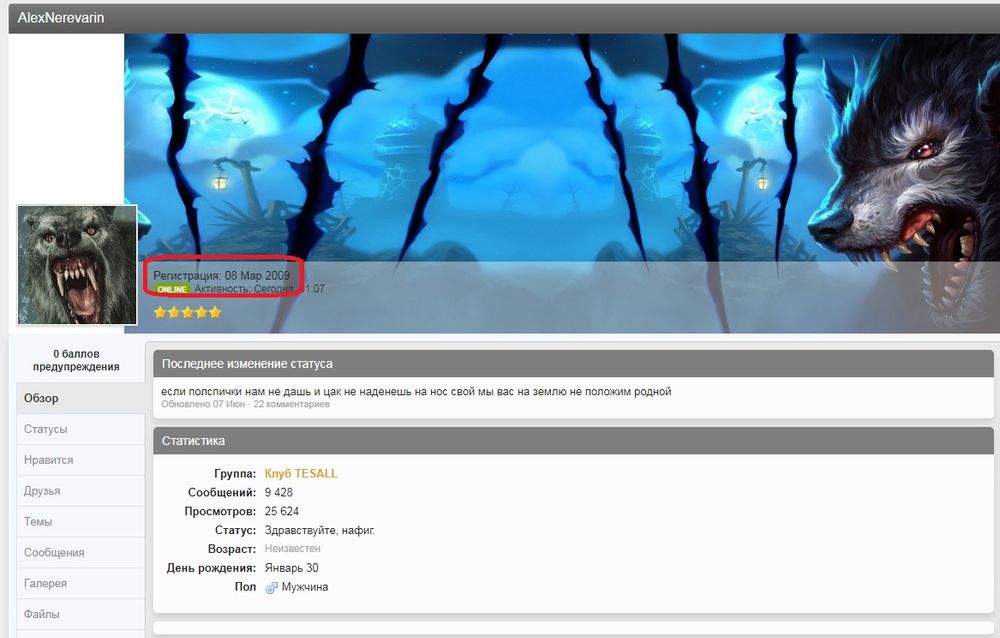Click the Статистика section header
This screenshot has width=1000, height=638.
(x=573, y=441)
